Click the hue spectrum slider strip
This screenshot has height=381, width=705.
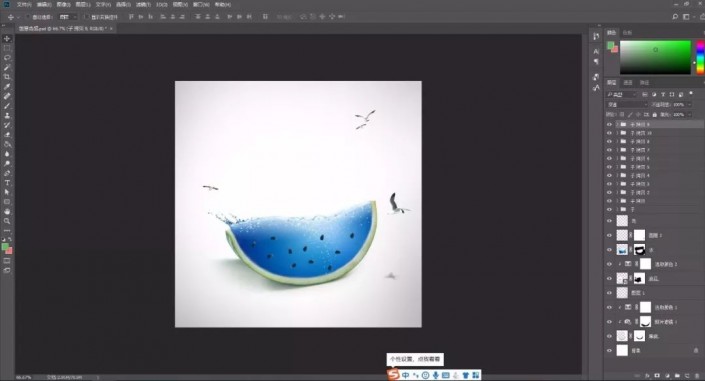tap(701, 58)
